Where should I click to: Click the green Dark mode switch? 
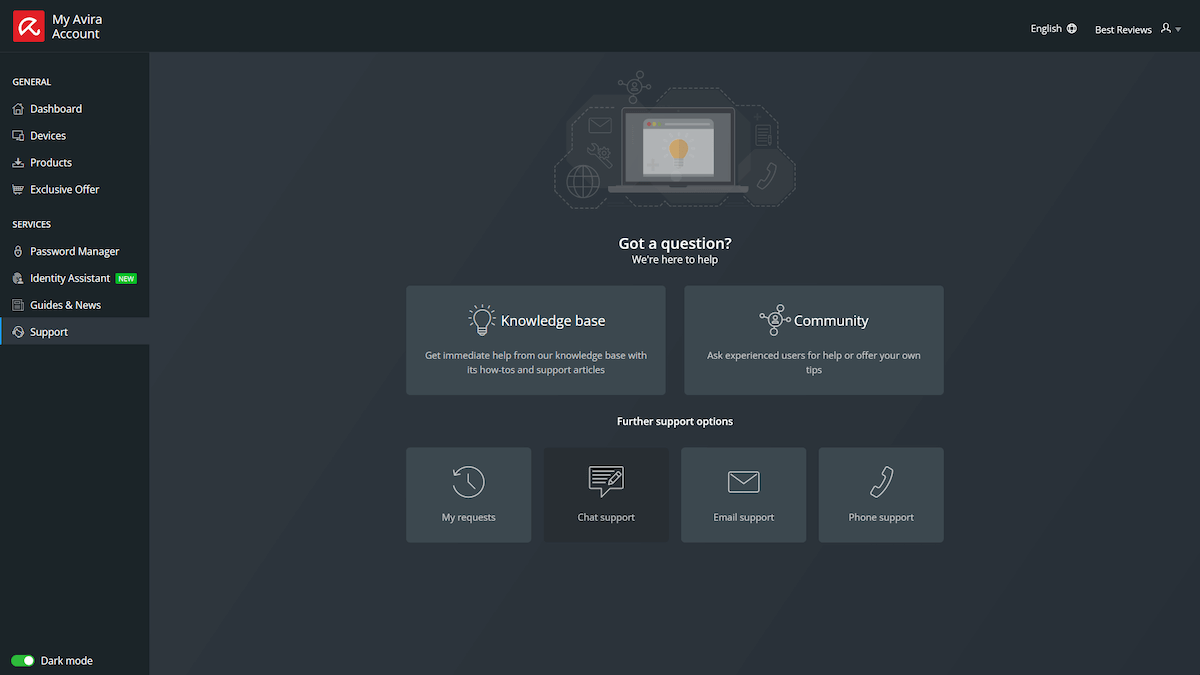pos(21,660)
